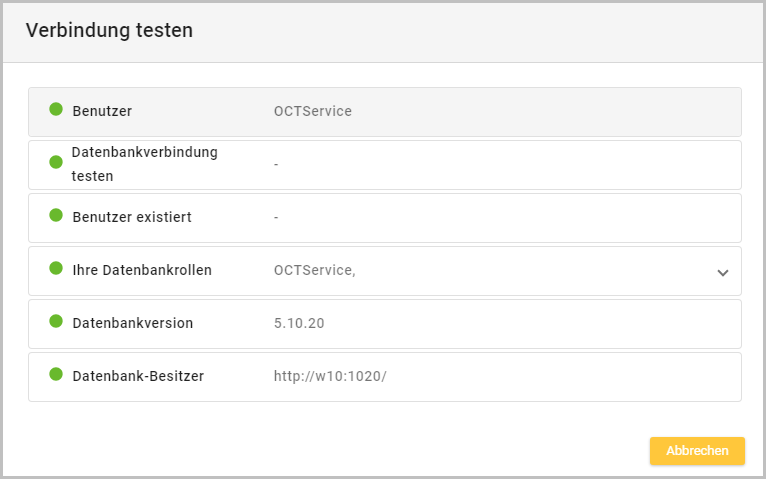The height and width of the screenshot is (479, 766).
Task: Click the green dot next to Benutzer existiert
Action: pyautogui.click(x=56, y=216)
